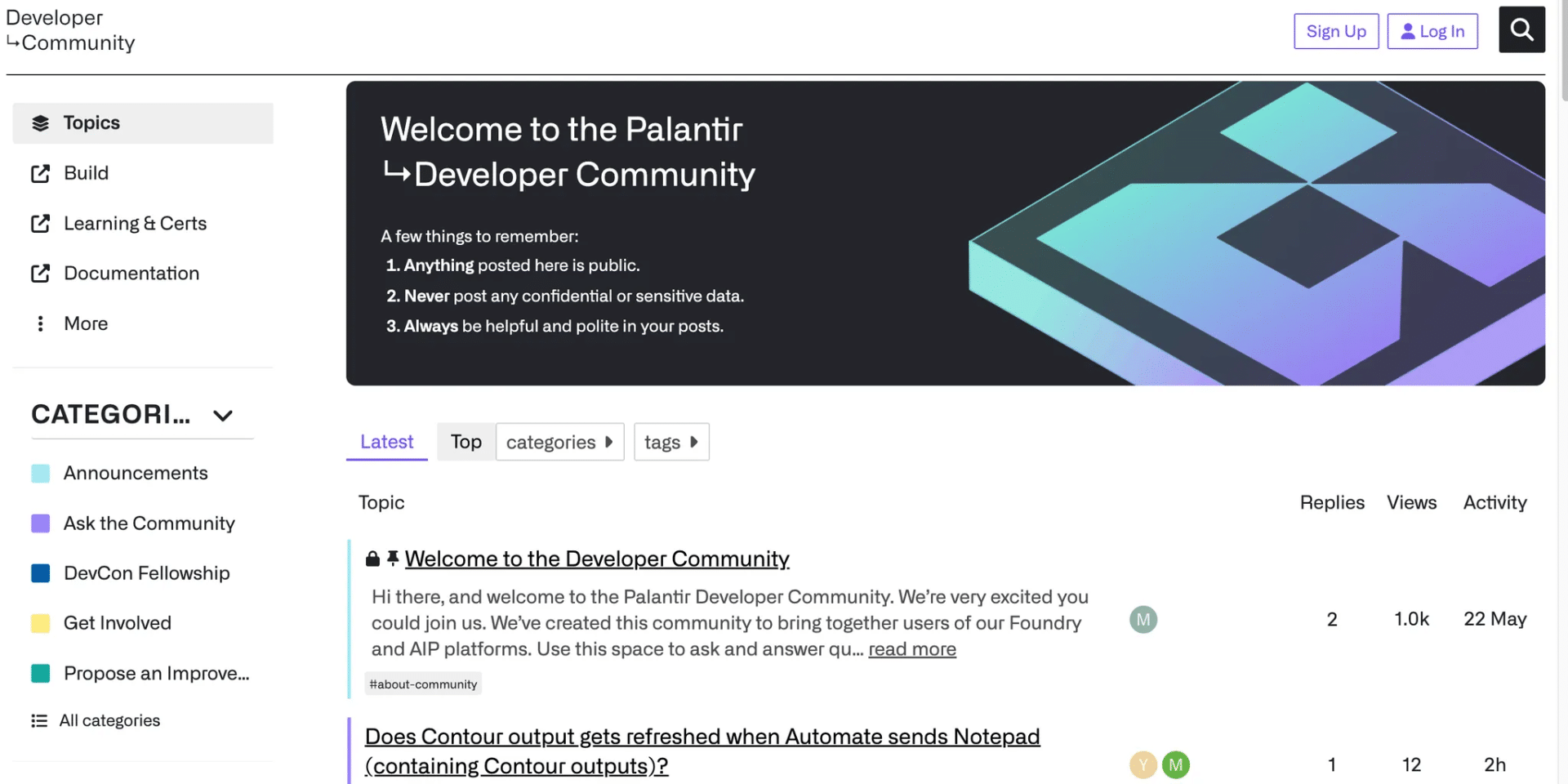Click the lock icon on Welcome topic

(x=372, y=559)
